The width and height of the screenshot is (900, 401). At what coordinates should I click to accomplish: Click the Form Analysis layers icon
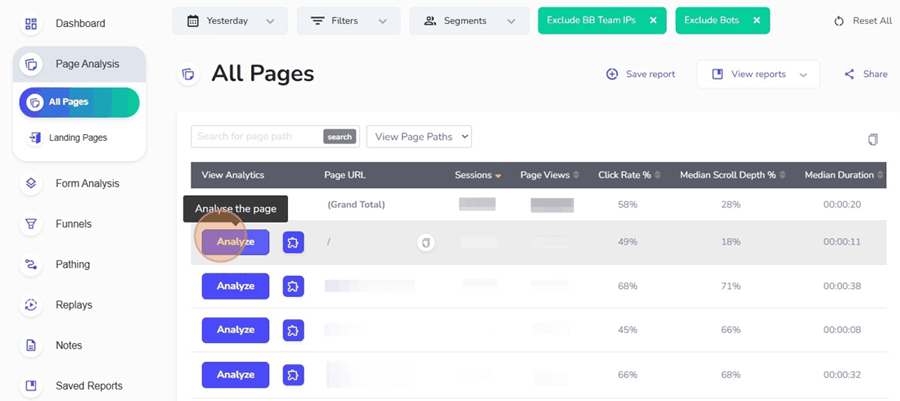click(x=31, y=184)
